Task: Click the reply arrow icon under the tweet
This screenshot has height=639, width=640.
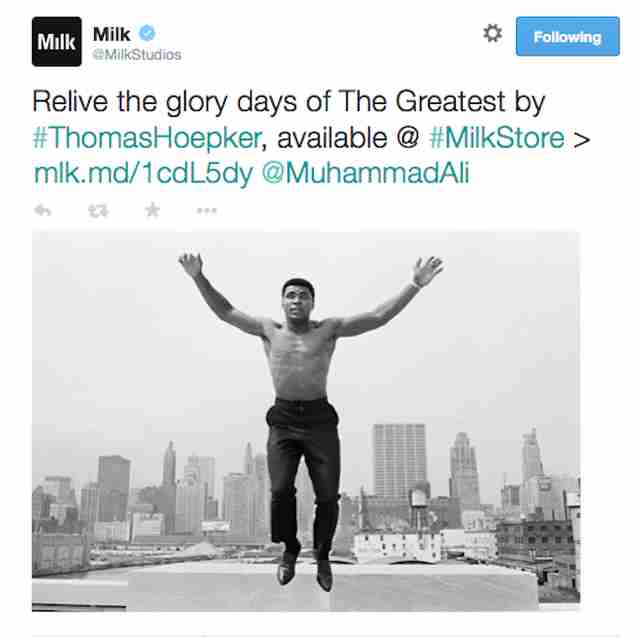Action: (43, 211)
